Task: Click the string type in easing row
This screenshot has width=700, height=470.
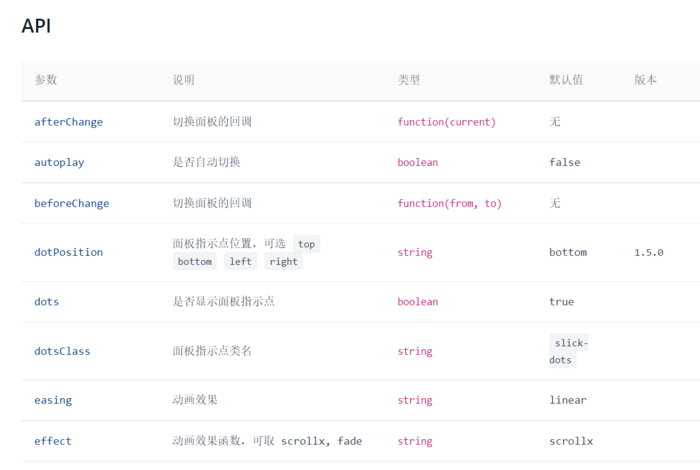Action: click(x=415, y=400)
